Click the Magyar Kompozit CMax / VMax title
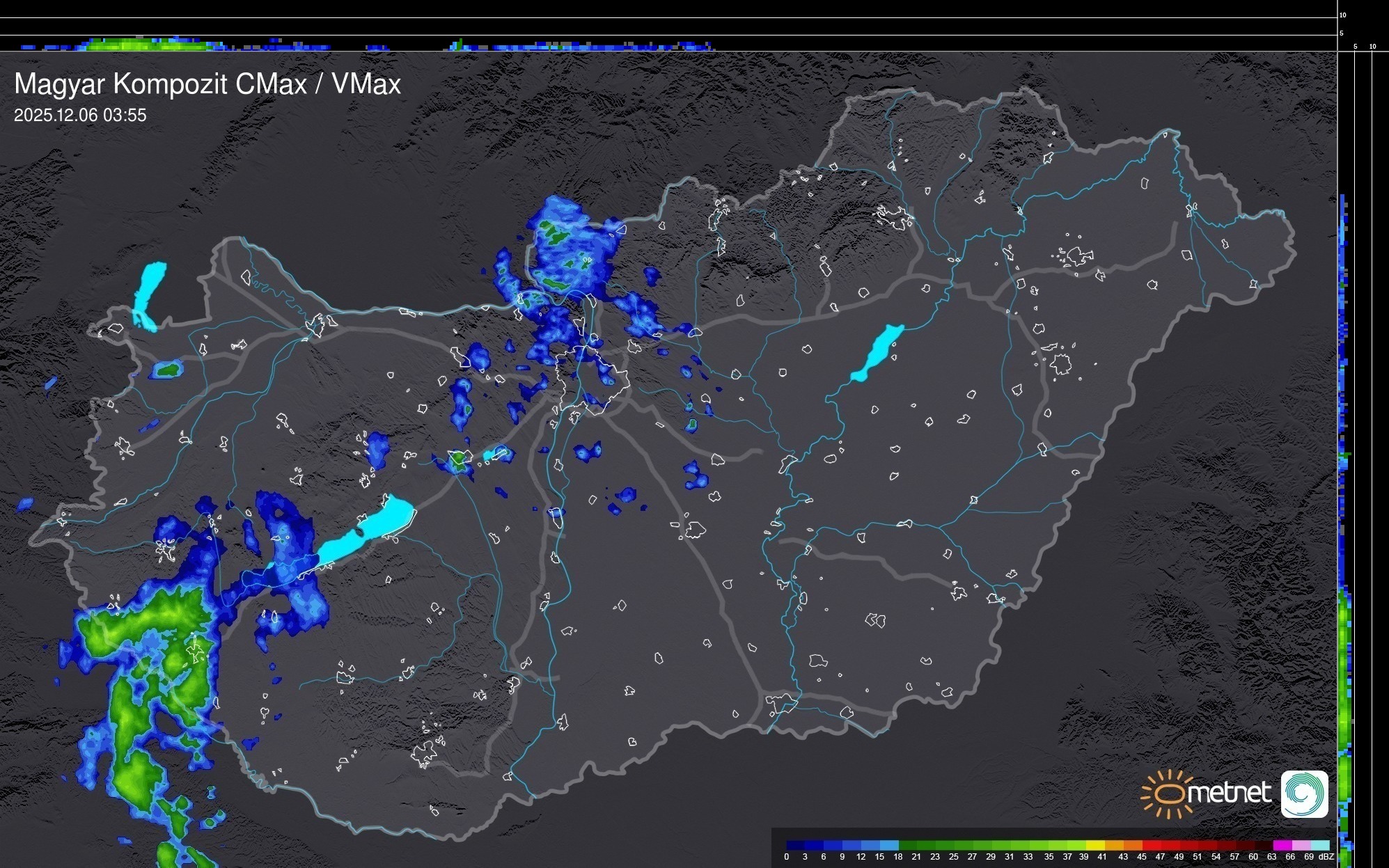Screen dimensions: 1389x868 pos(207,84)
